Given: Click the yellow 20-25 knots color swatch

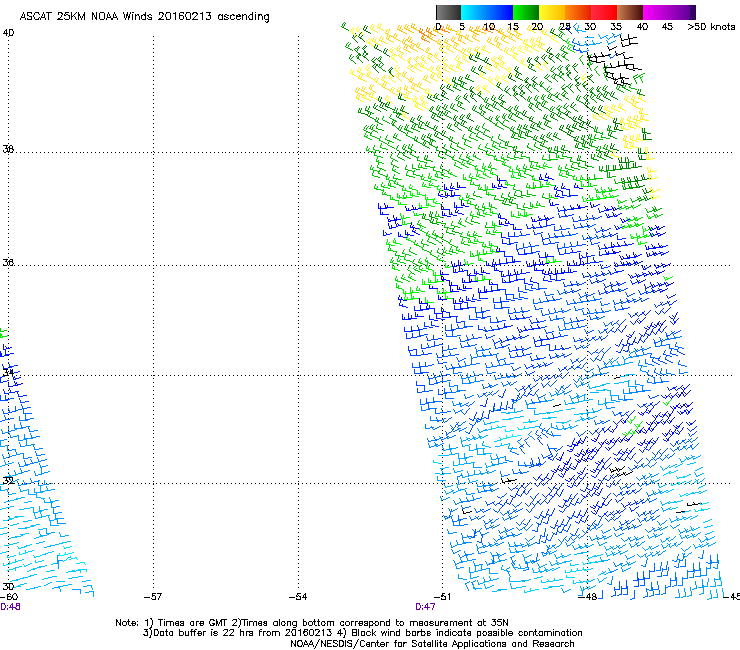Looking at the screenshot, I should point(552,12).
